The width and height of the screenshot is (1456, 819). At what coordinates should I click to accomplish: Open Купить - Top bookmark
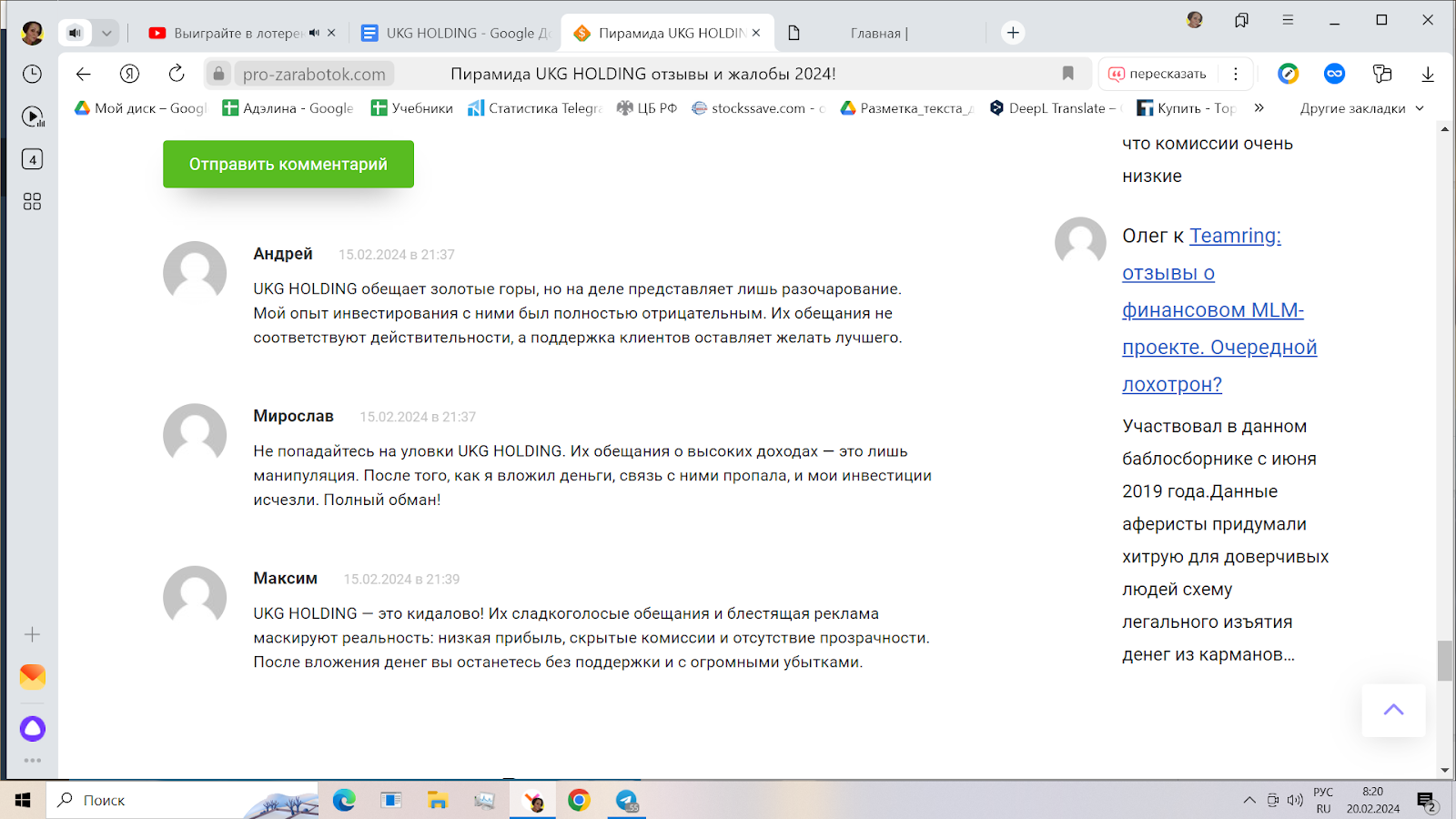click(x=1187, y=107)
